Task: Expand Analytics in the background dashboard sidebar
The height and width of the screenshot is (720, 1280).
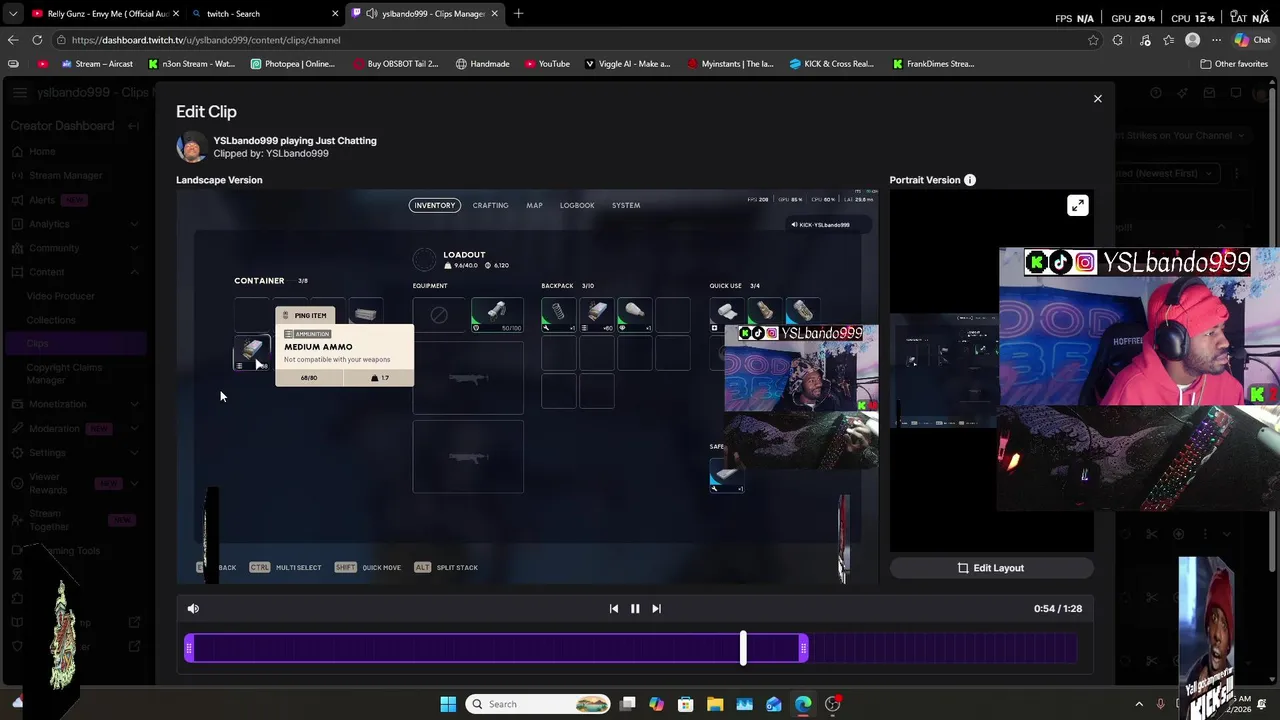Action: point(134,224)
